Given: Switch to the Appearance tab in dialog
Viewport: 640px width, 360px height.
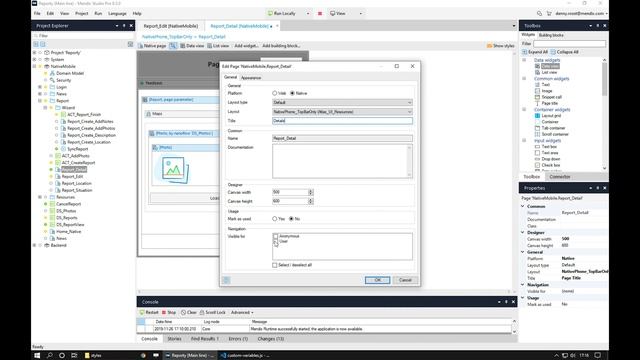Looking at the screenshot, I should coord(251,78).
